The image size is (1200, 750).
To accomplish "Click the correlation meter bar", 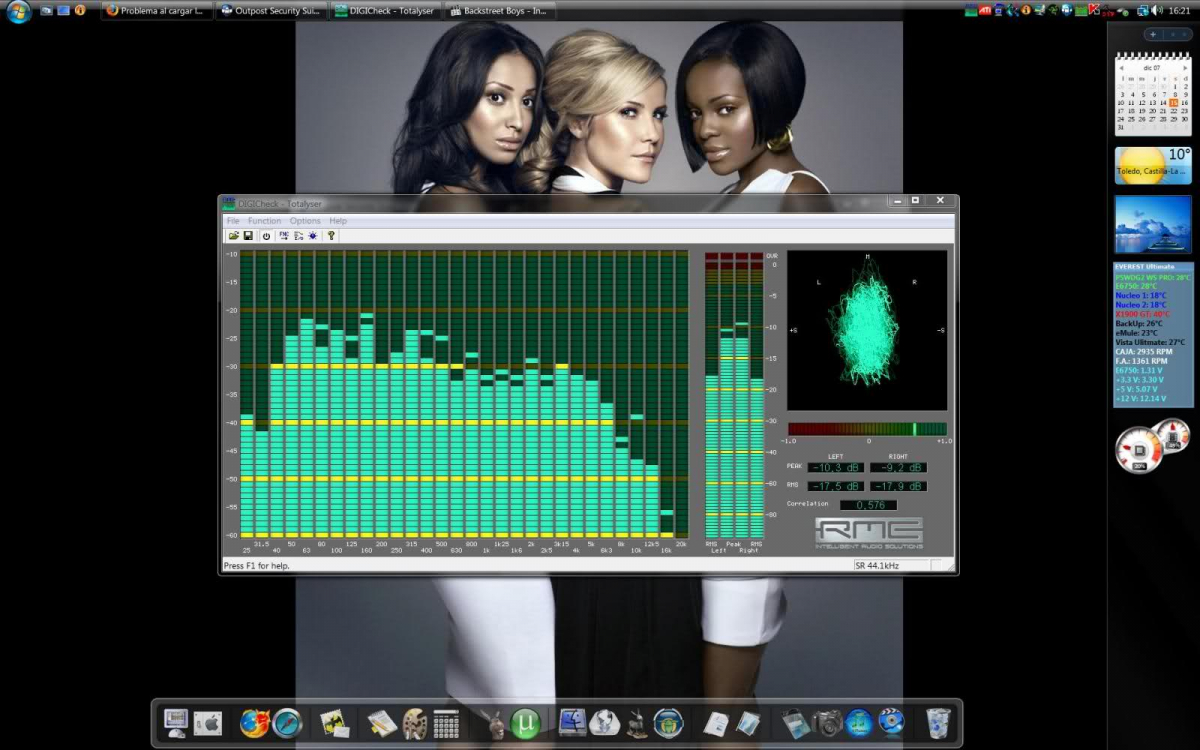I will (867, 429).
